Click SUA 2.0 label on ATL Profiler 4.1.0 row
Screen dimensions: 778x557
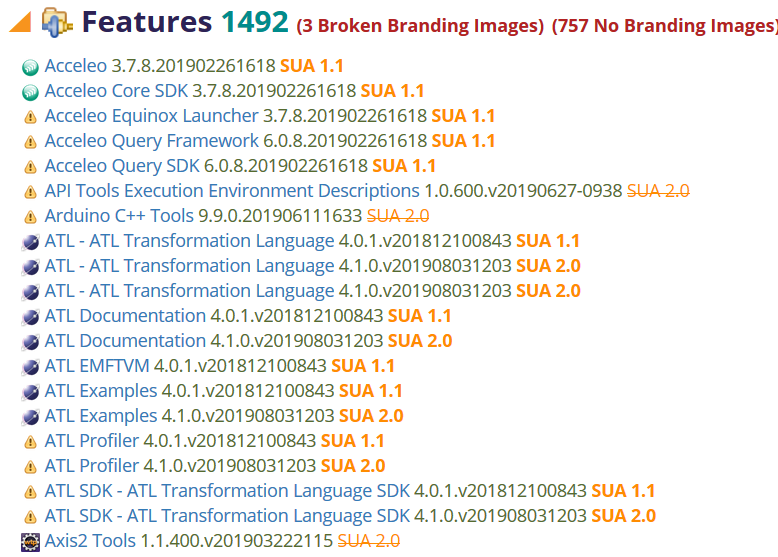pos(353,466)
